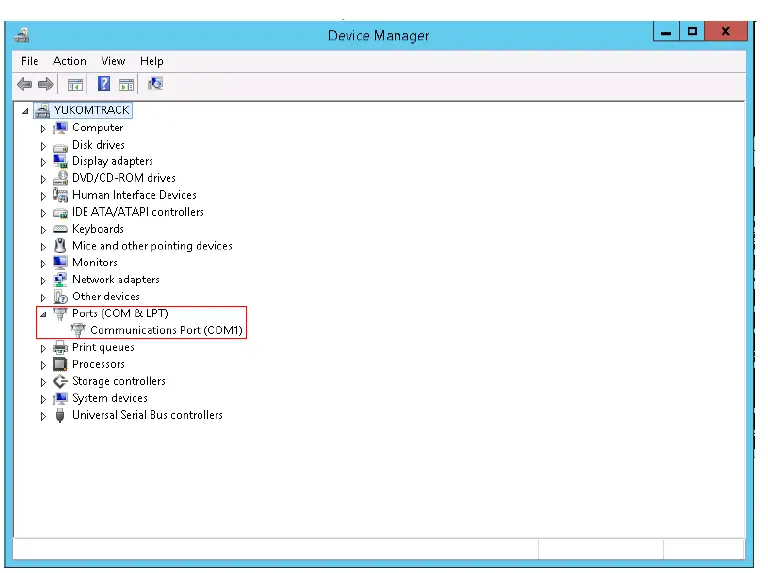Select IDE ATA/ATAPI controllers label
This screenshot has width=768, height=573.
[138, 212]
